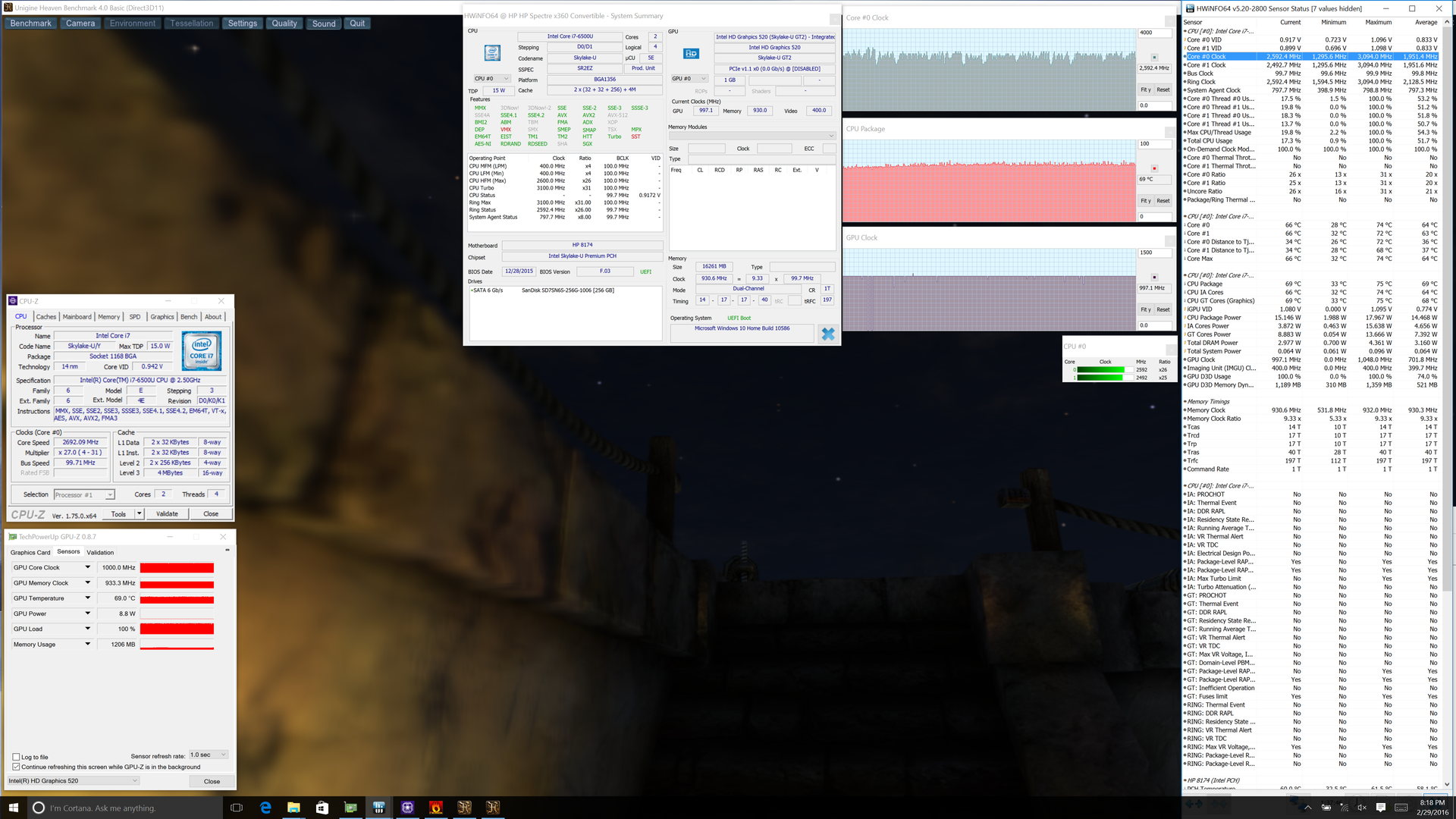This screenshot has height=819, width=1456.
Task: Open the GPU Core Clock sensor dropdown
Action: [87, 567]
